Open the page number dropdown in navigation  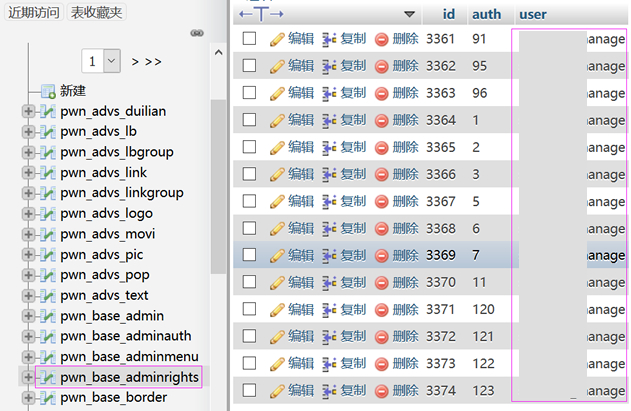(x=112, y=61)
